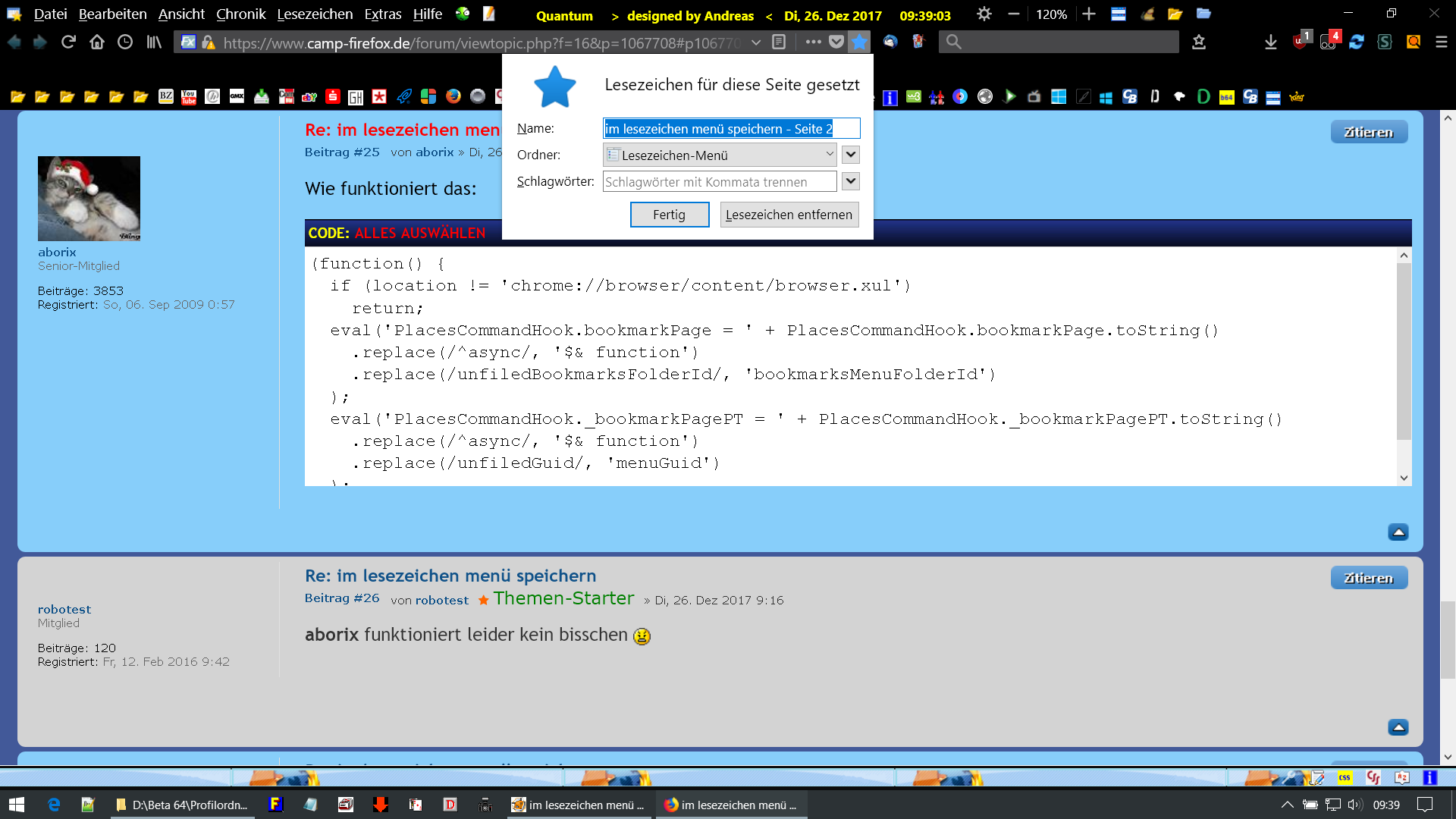Reload the current page

click(x=68, y=42)
